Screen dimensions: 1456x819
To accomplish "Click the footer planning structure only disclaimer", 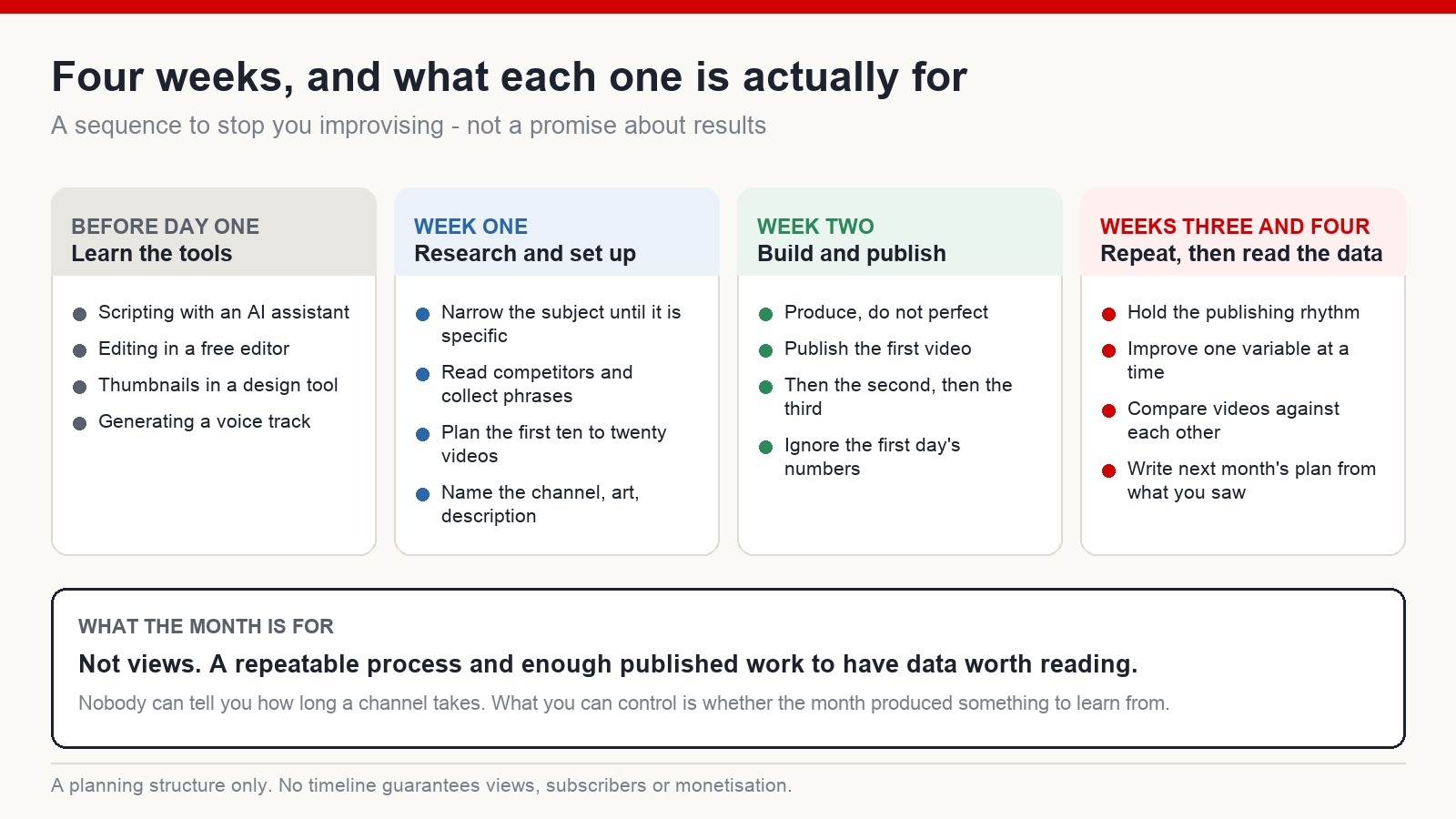I will (421, 785).
